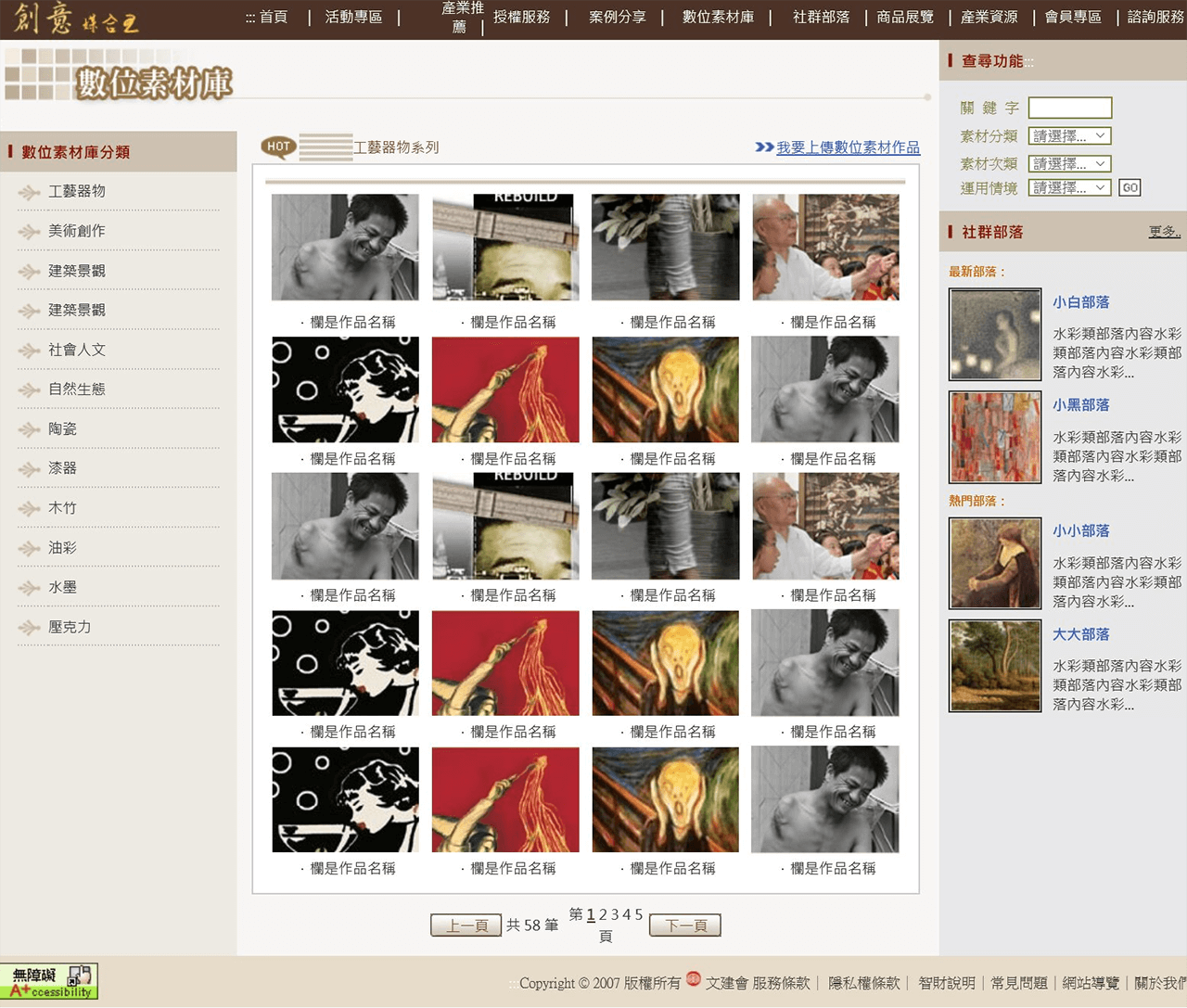Jump to page 5 of results

tap(639, 914)
